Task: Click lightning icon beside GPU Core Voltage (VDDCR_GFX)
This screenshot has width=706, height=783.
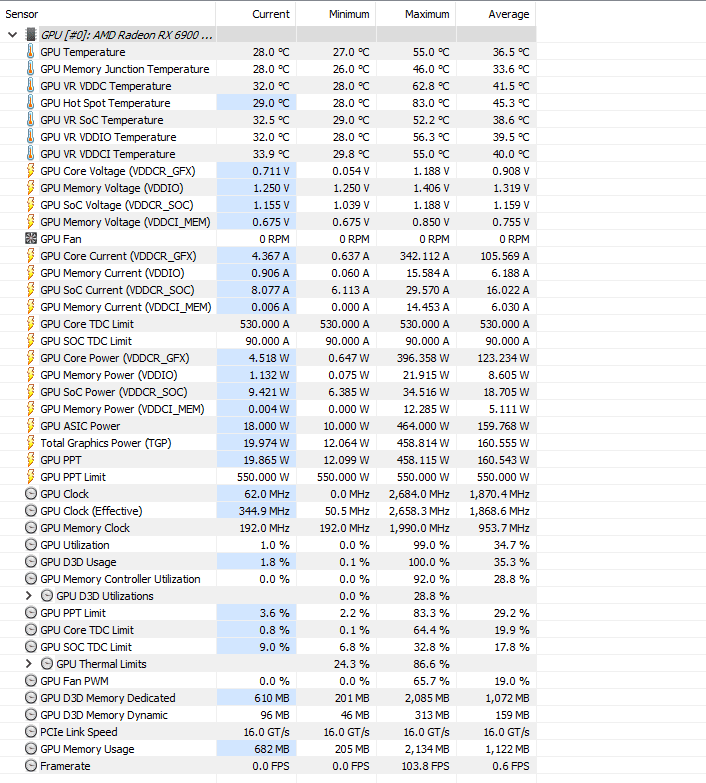Action: tap(30, 170)
